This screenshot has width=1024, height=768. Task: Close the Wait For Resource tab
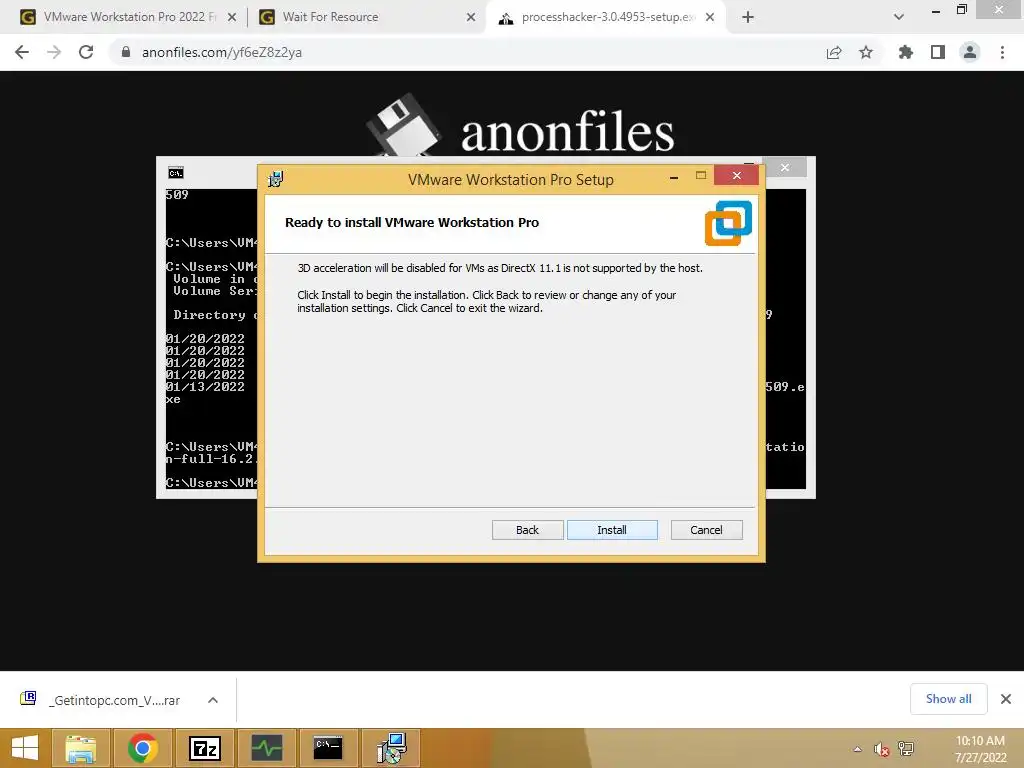(x=471, y=17)
